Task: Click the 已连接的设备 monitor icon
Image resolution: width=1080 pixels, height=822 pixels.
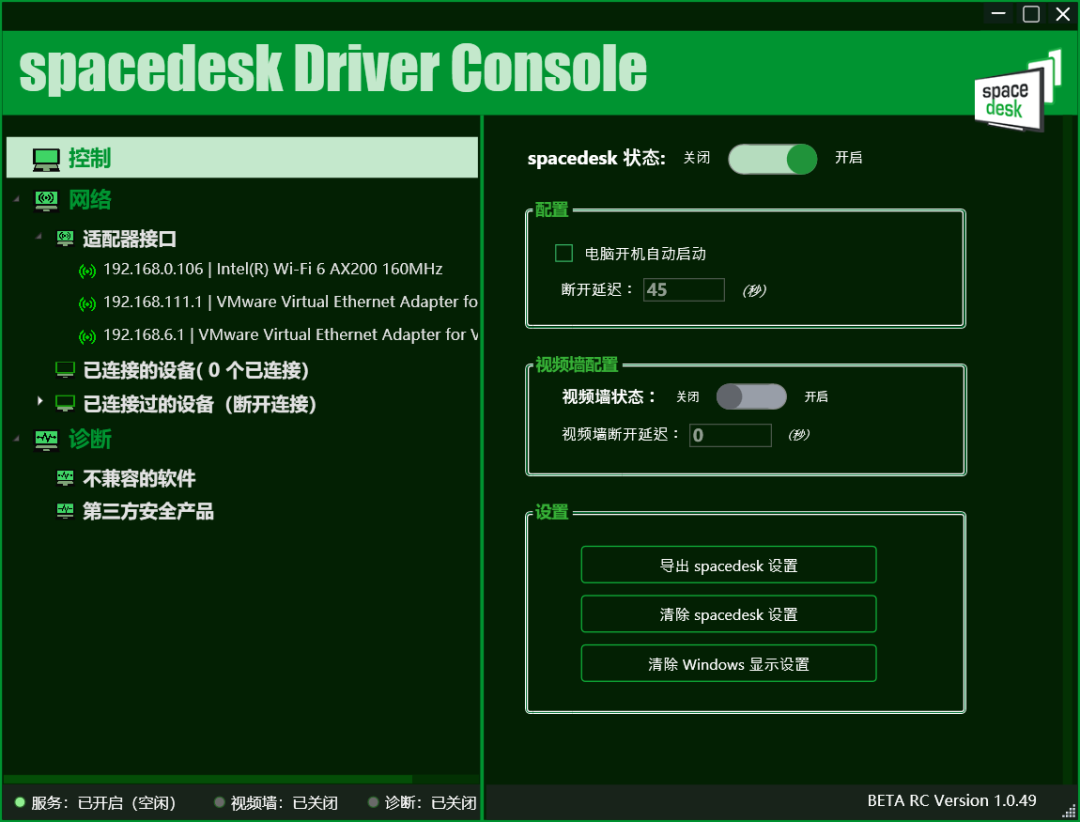Action: coord(65,370)
